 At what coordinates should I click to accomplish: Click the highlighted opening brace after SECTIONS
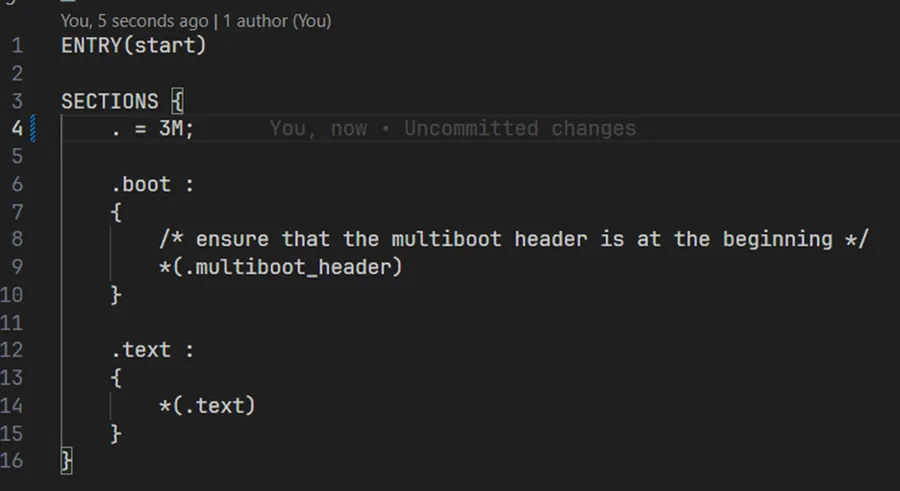coord(177,101)
